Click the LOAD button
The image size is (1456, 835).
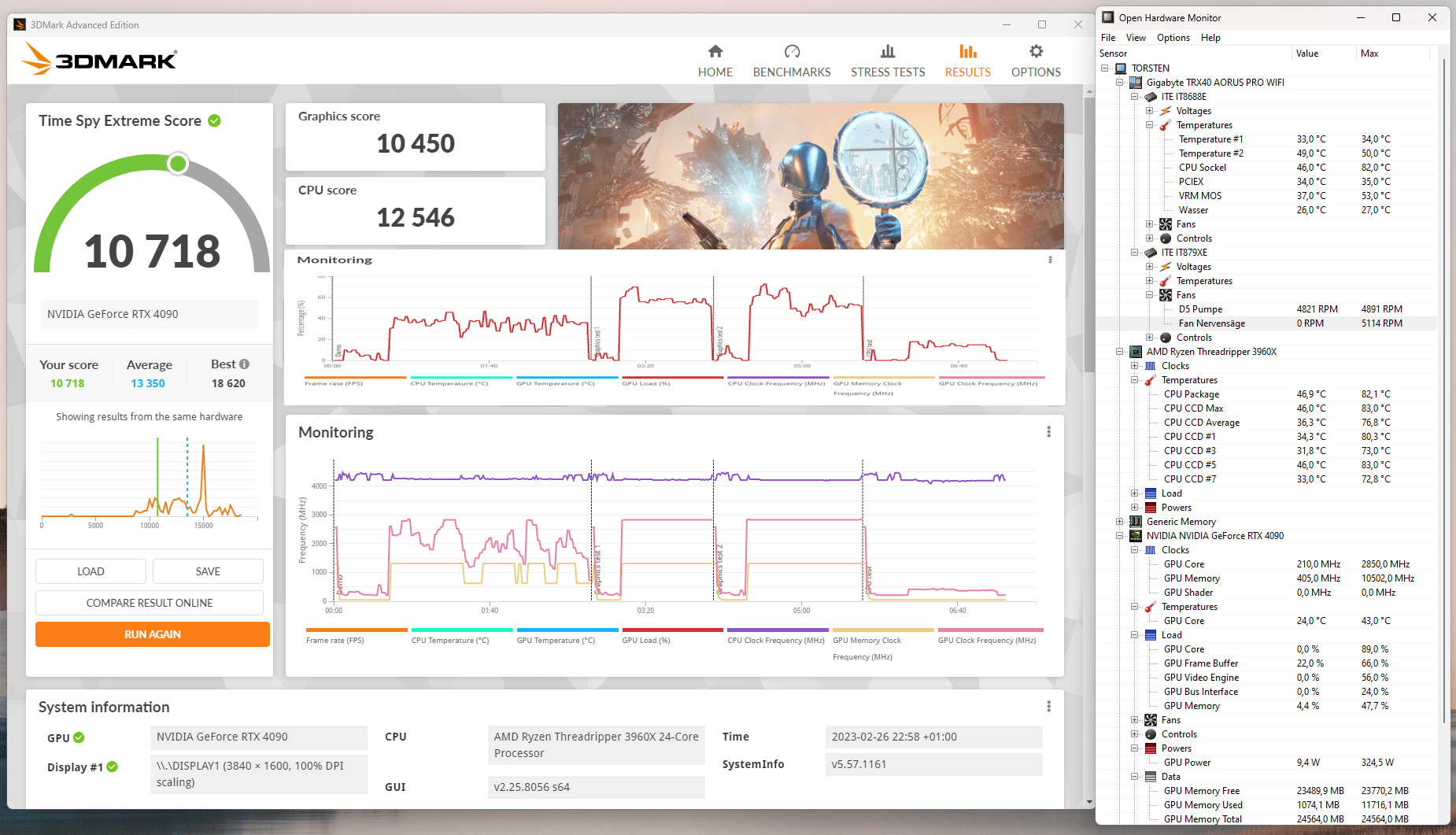91,571
